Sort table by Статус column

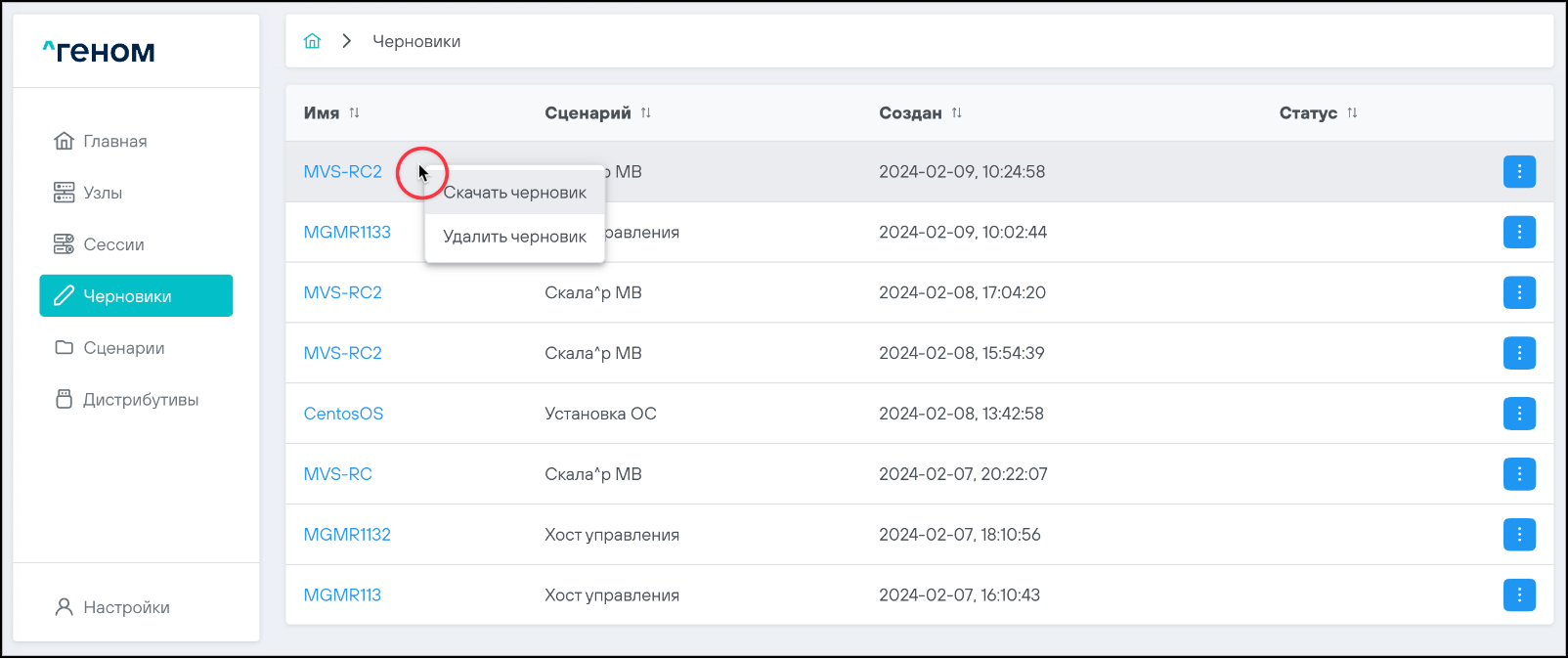(1352, 113)
